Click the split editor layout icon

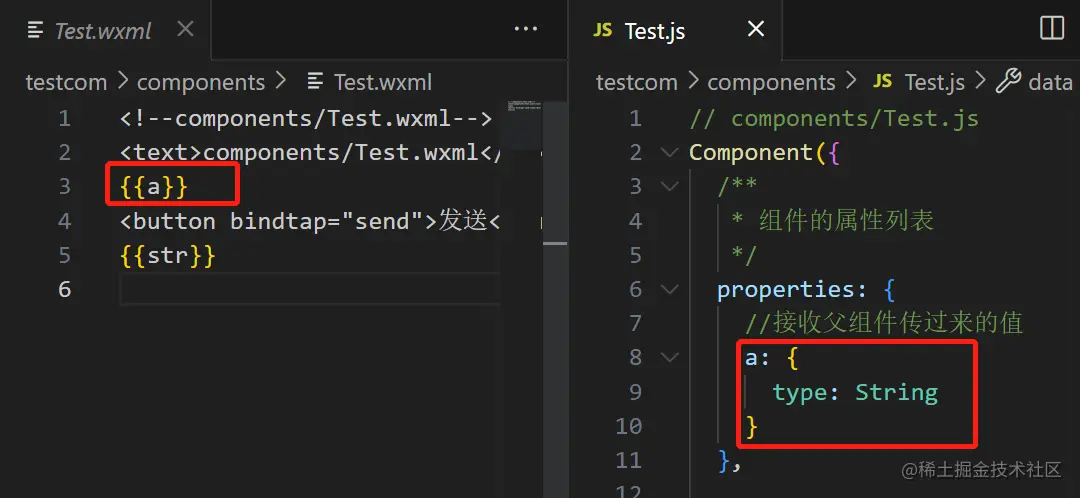pyautogui.click(x=1052, y=29)
